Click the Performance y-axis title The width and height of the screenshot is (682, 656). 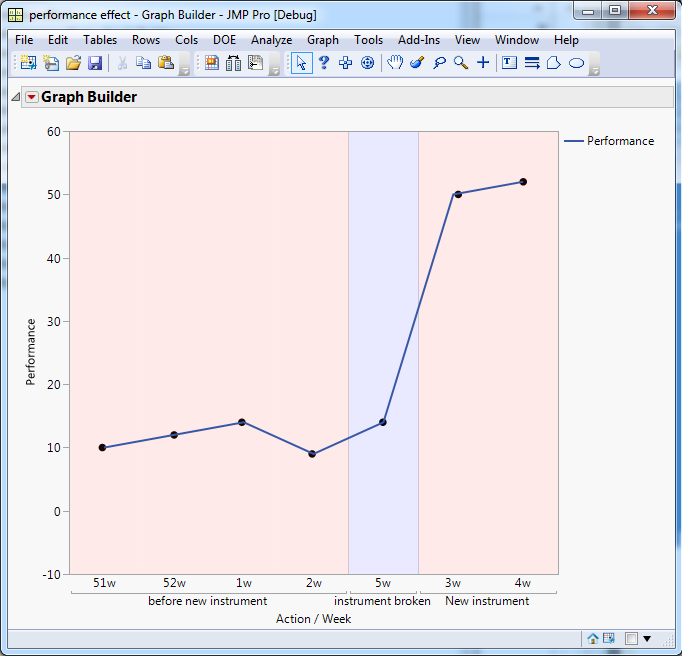coord(30,352)
